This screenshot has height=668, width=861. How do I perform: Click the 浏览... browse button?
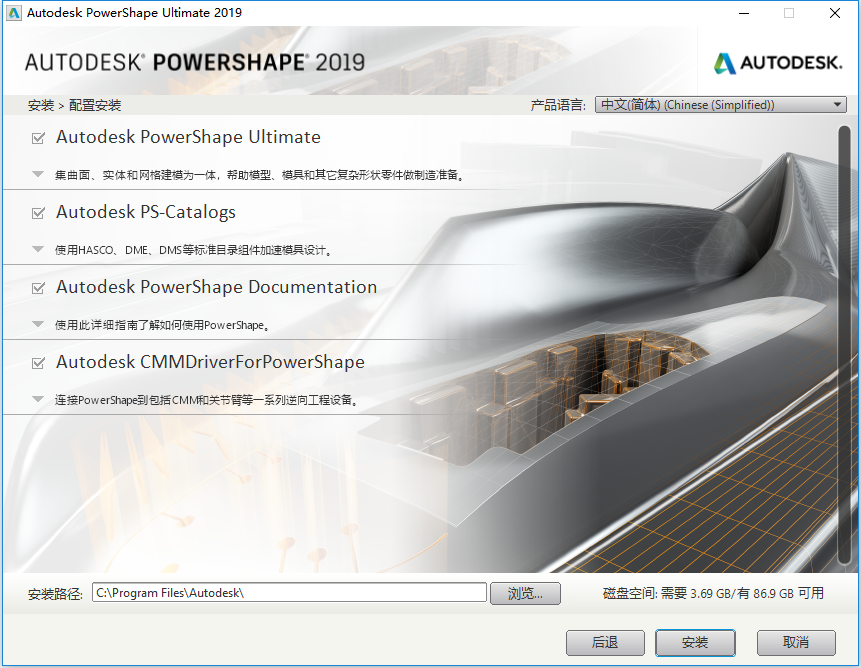(x=525, y=593)
